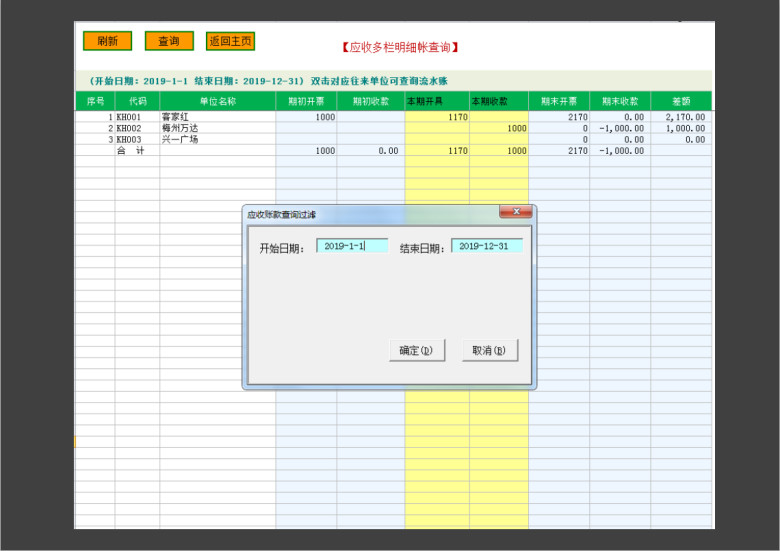The height and width of the screenshot is (551, 780).
Task: Click the date range info banner
Action: pyautogui.click(x=393, y=81)
